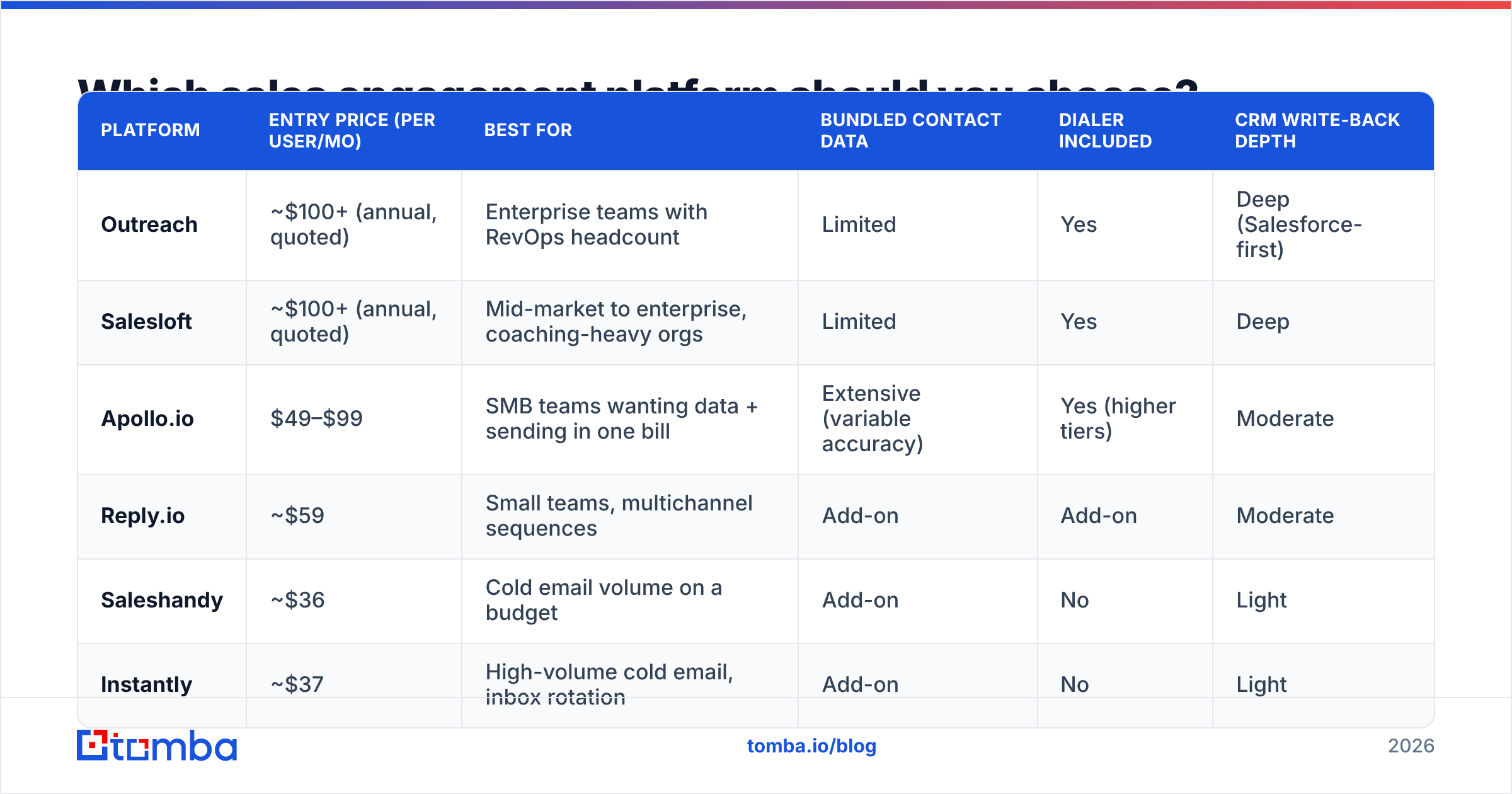Screen dimensions: 1512x794
Task: Click Salesloft's ~$100+ (annual, quoted) price
Action: (x=353, y=321)
